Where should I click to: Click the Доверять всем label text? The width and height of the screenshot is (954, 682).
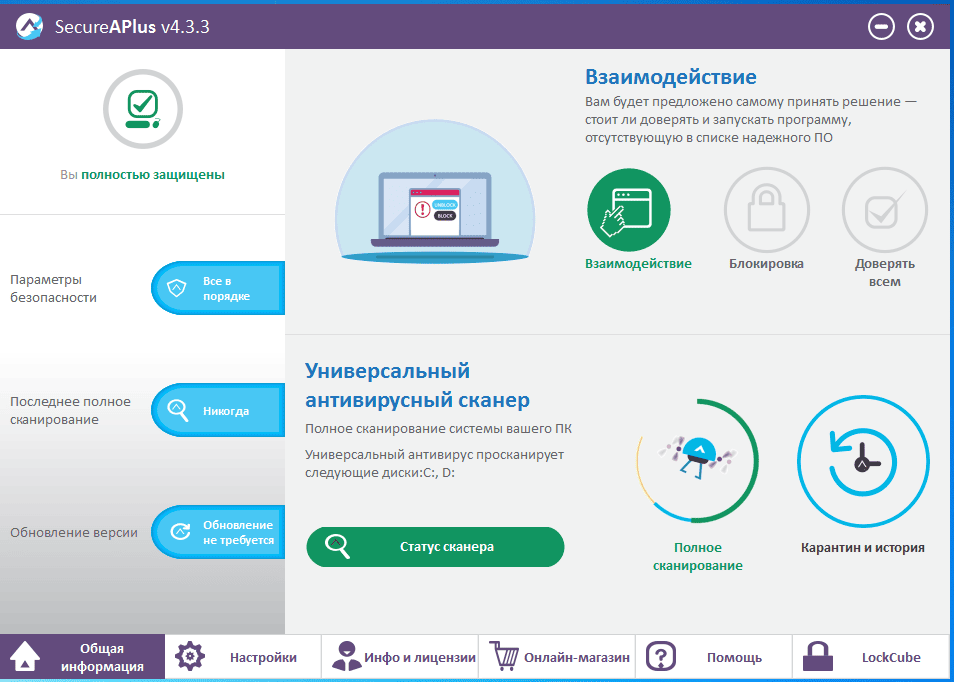(885, 273)
